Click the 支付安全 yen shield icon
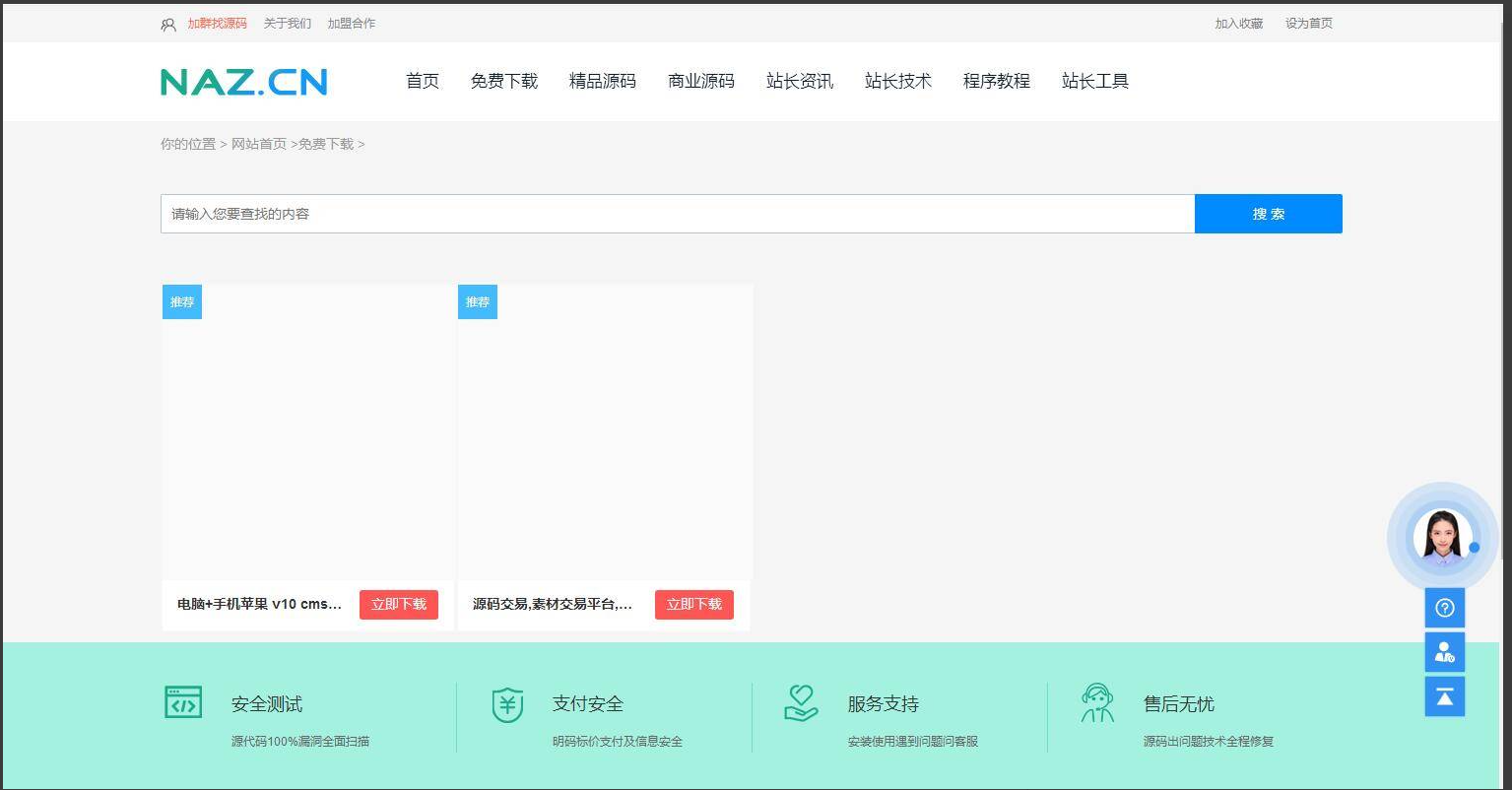This screenshot has height=790, width=1512. [507, 704]
